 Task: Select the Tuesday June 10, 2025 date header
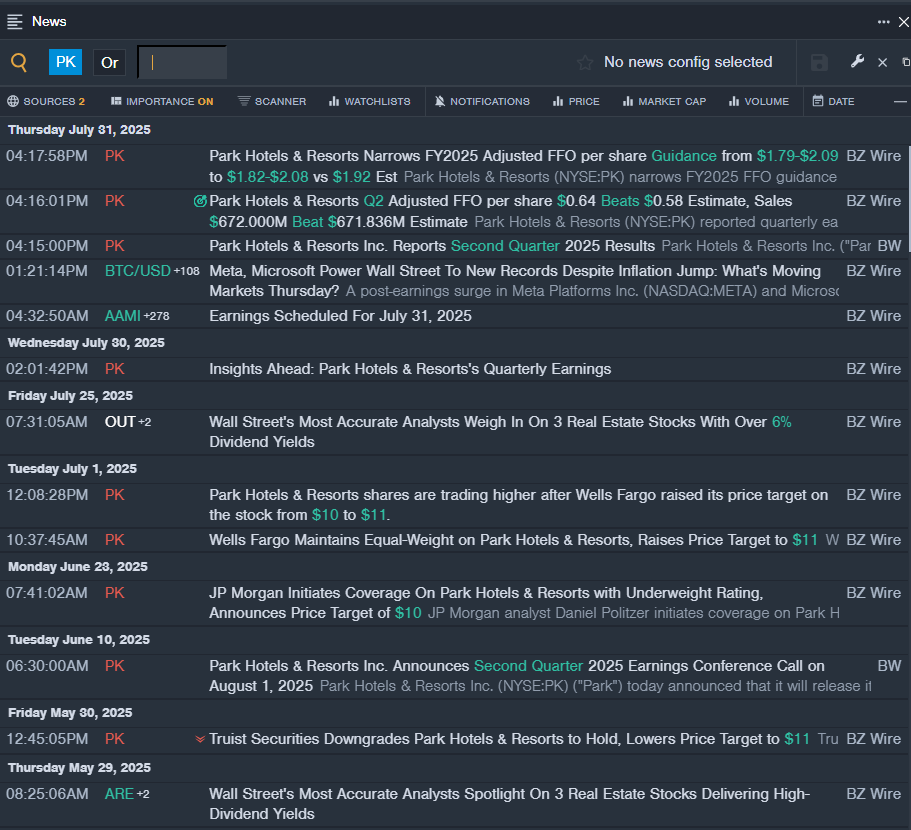tap(79, 639)
